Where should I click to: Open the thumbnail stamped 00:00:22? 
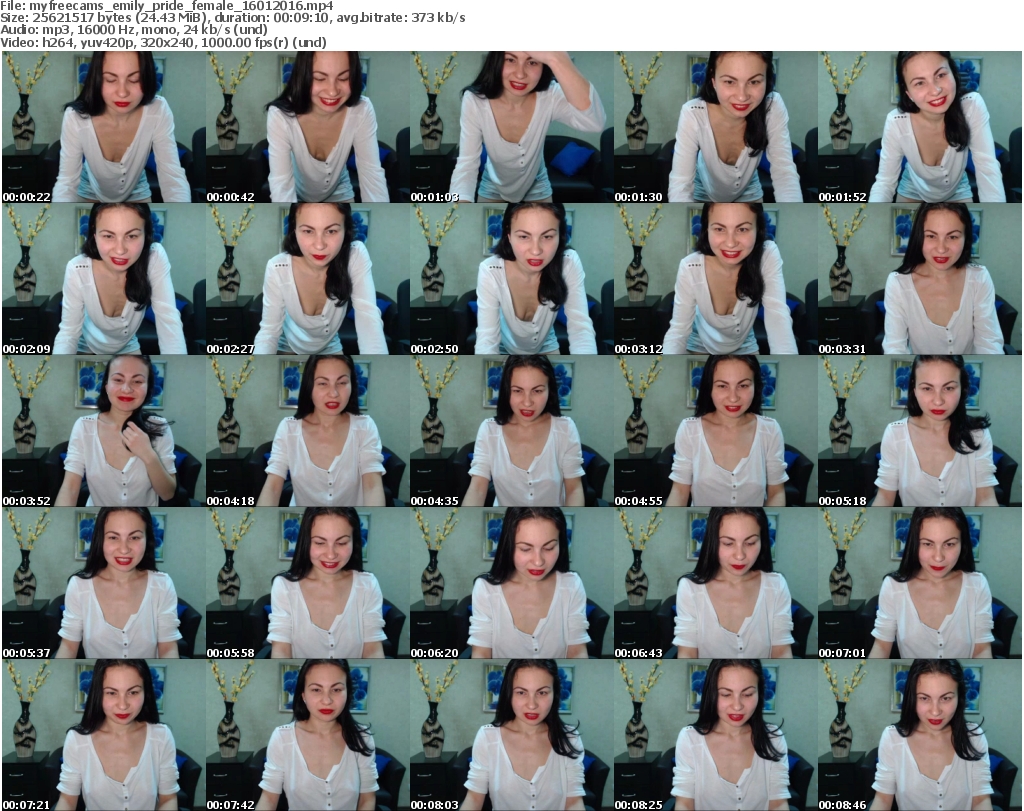tap(103, 127)
